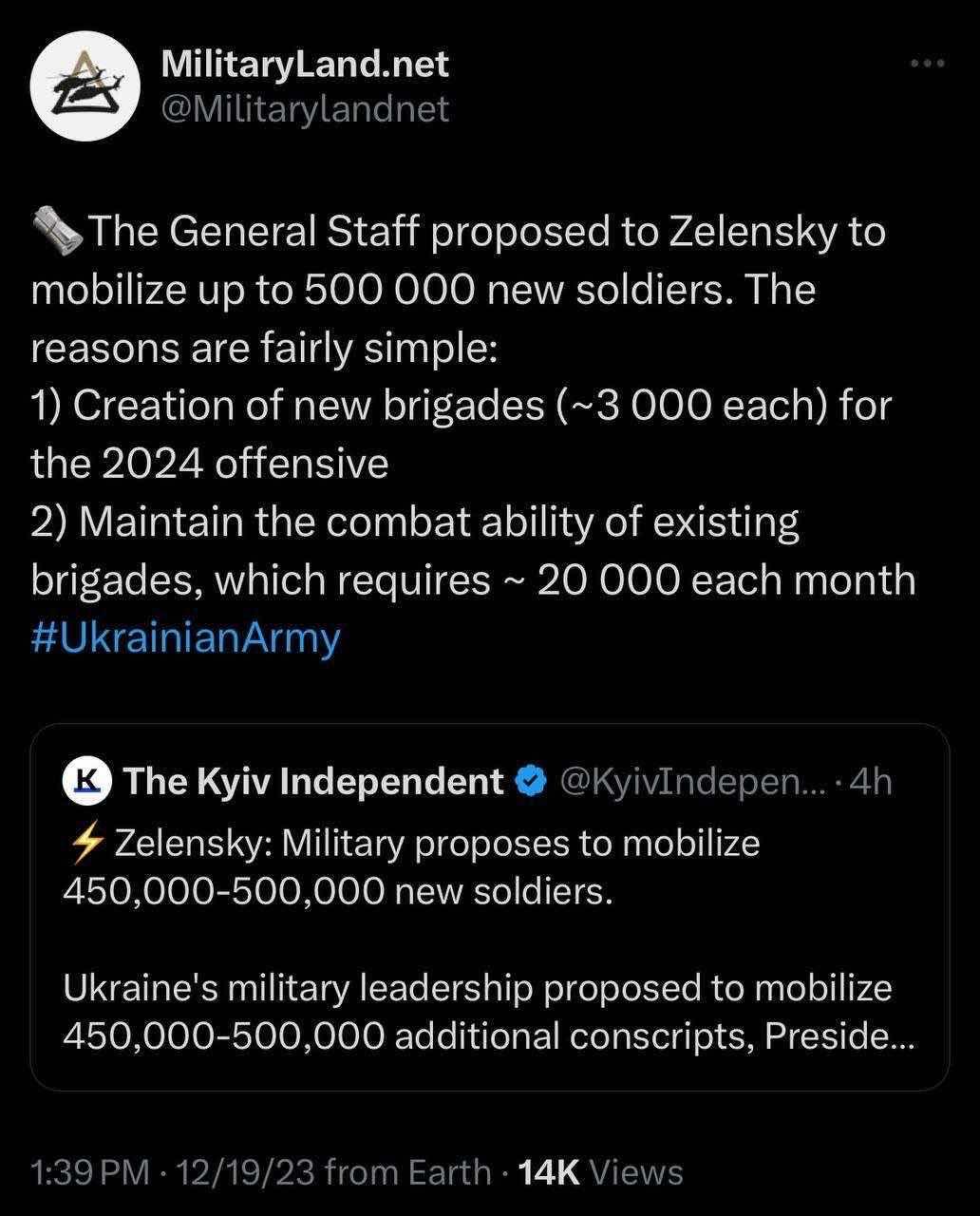This screenshot has height=1216, width=980.
Task: Click the "from Earth" location link
Action: pos(408,1172)
